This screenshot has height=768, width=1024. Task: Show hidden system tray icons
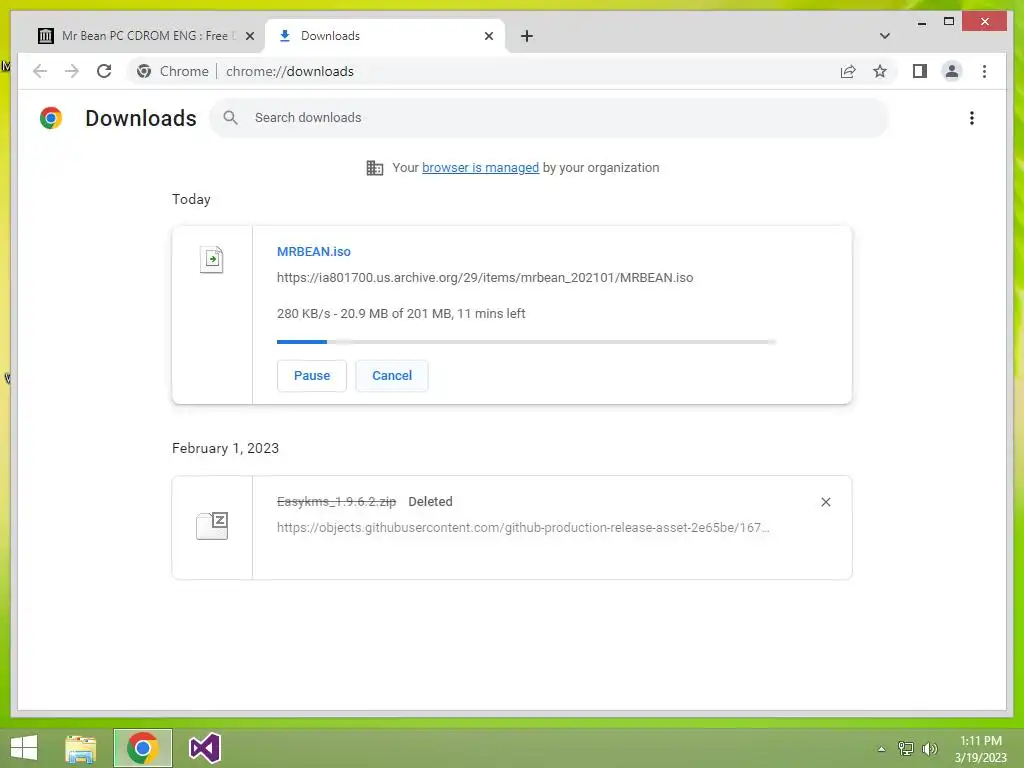click(x=881, y=749)
